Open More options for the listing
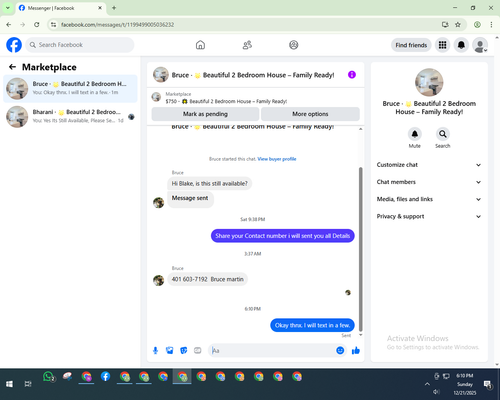 pyautogui.click(x=310, y=114)
